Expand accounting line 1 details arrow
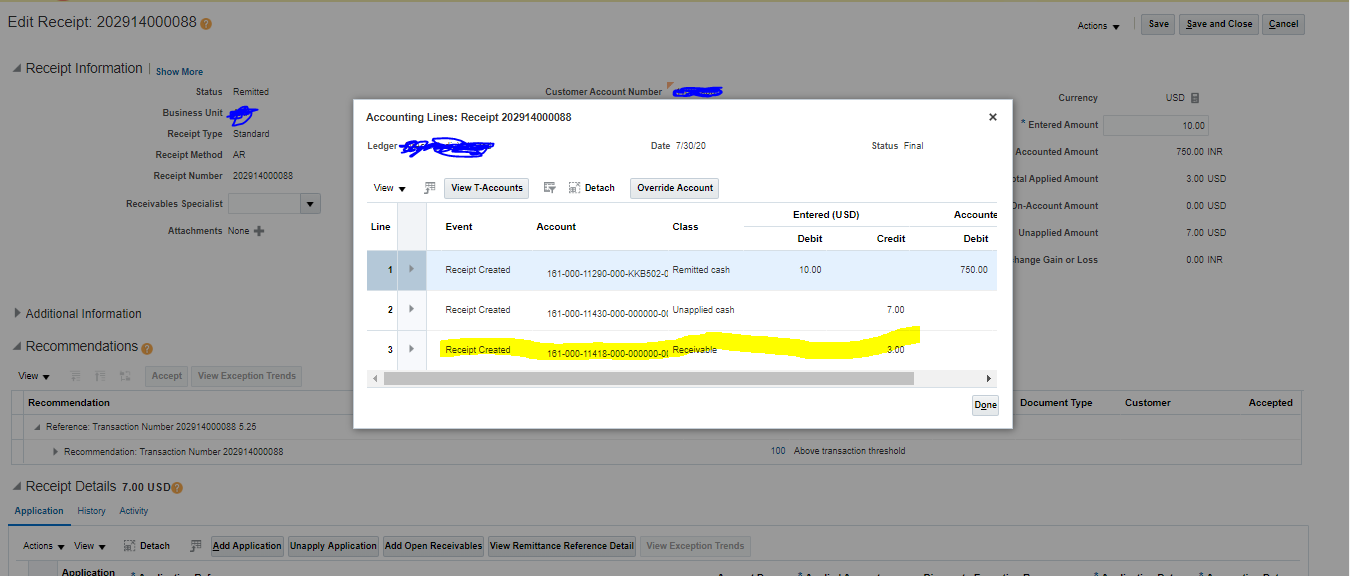Screen dimensions: 1350x576 coord(412,270)
